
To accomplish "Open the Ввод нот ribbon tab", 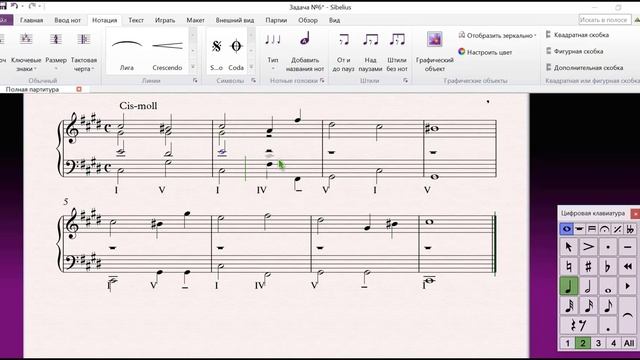I will coord(68,20).
